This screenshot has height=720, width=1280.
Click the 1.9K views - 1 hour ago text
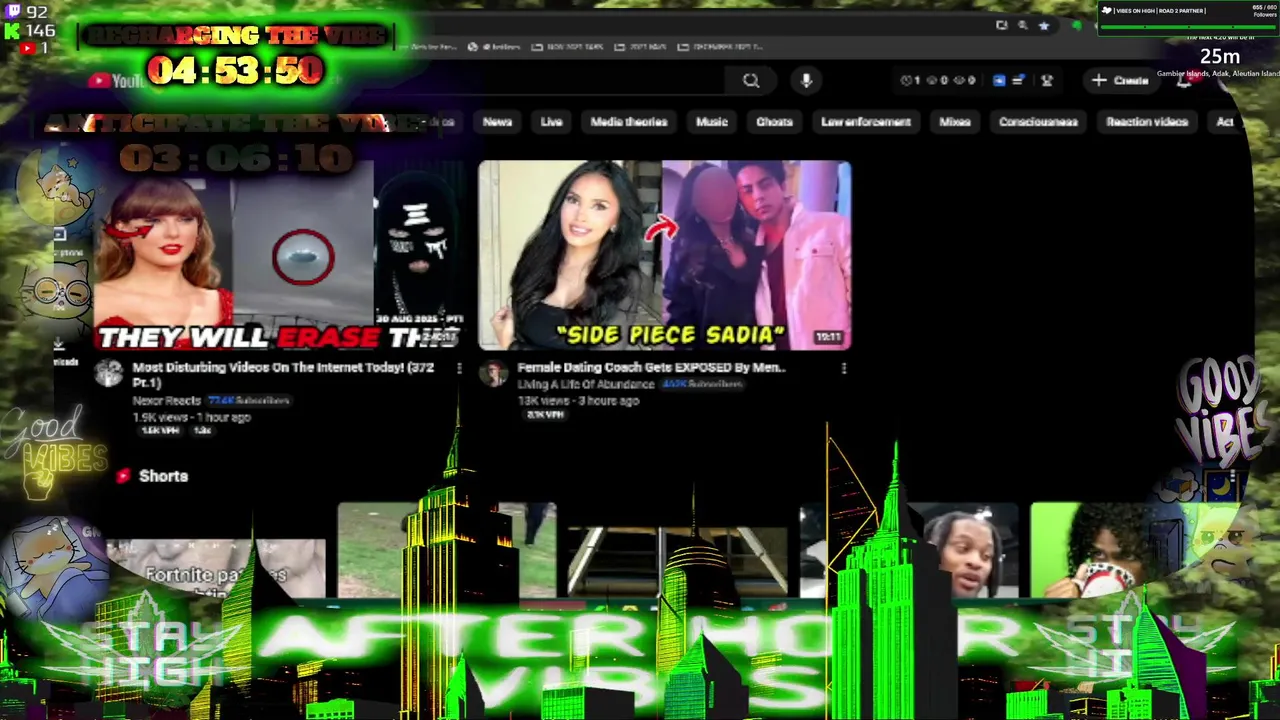coord(191,417)
